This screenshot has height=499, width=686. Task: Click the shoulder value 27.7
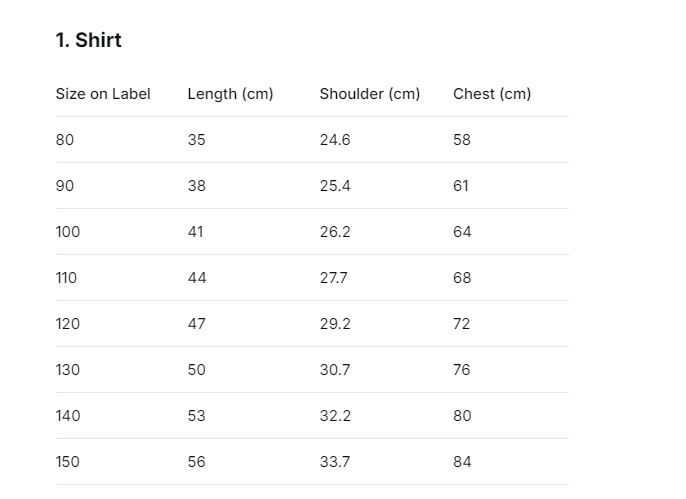333,278
